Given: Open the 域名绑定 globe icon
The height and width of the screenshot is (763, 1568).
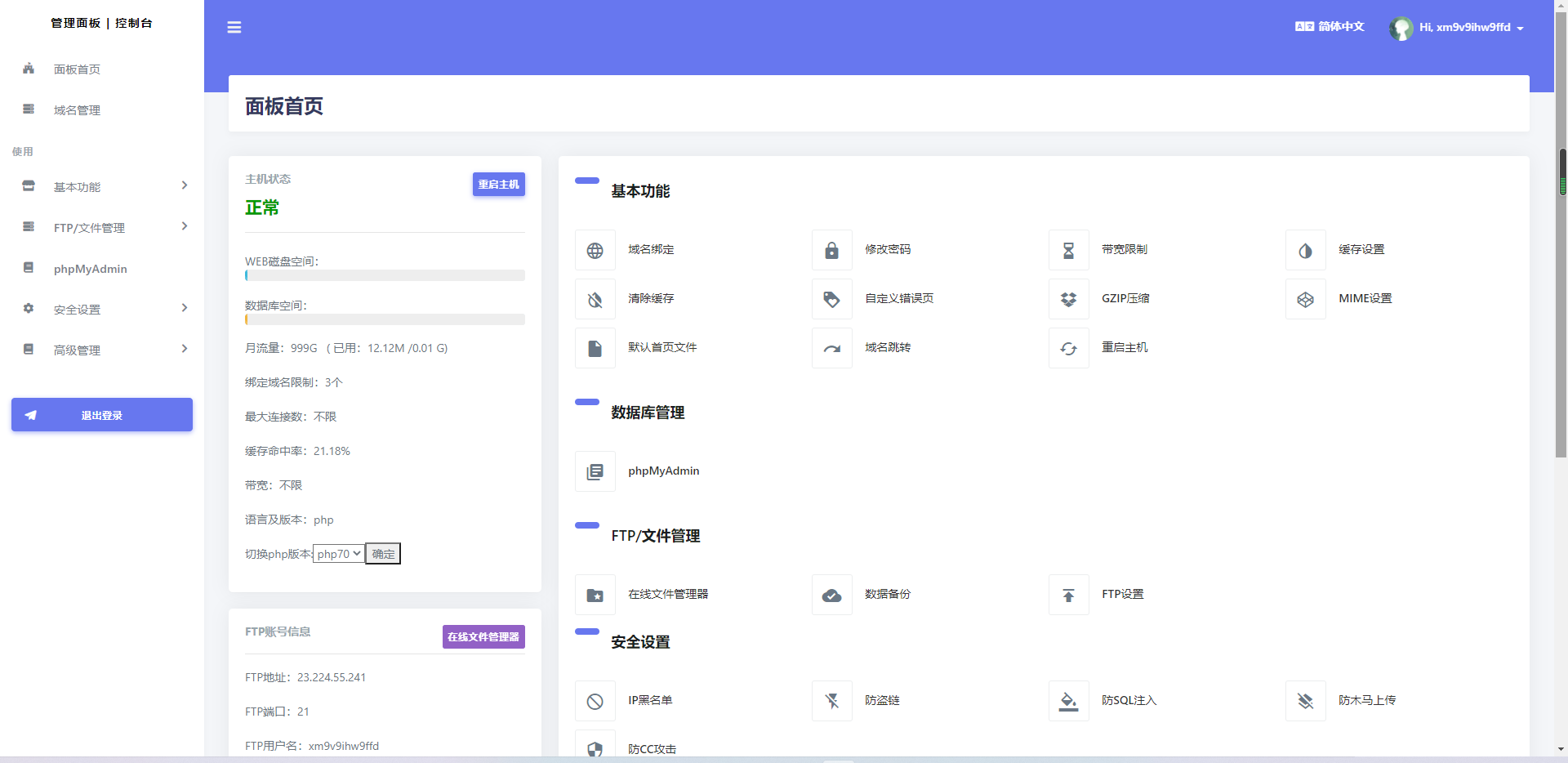Looking at the screenshot, I should (x=595, y=251).
